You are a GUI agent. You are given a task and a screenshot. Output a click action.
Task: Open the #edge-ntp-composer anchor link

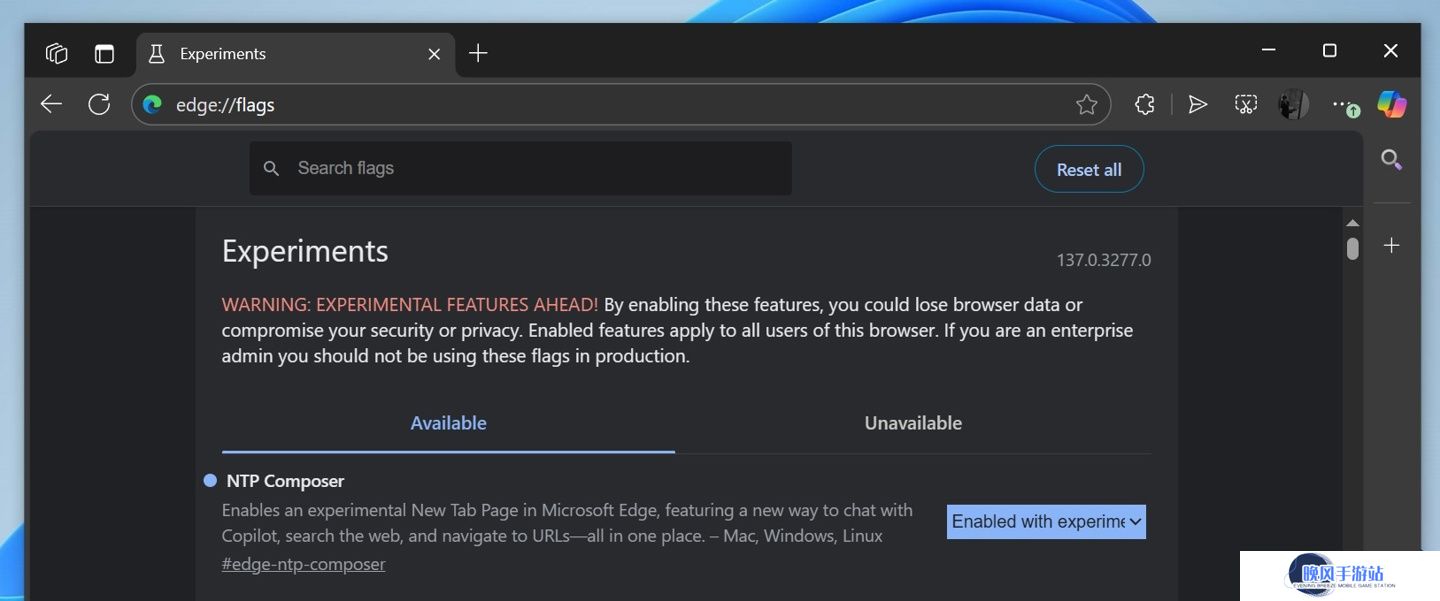point(304,564)
